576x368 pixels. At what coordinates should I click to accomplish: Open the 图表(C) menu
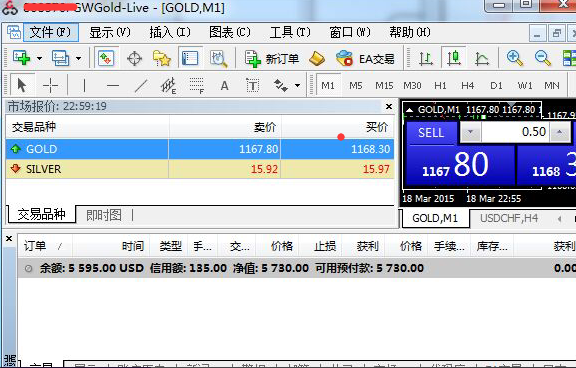coord(230,32)
